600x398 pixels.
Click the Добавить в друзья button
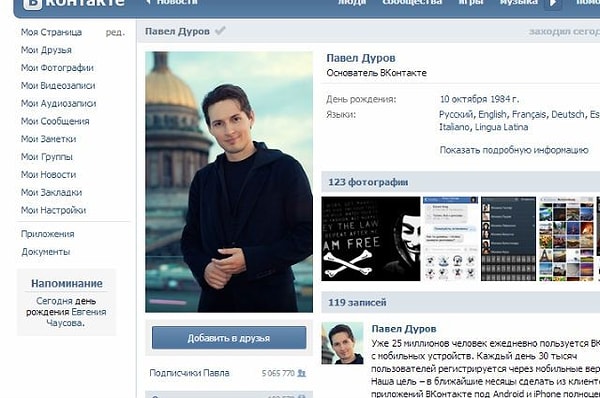click(229, 338)
